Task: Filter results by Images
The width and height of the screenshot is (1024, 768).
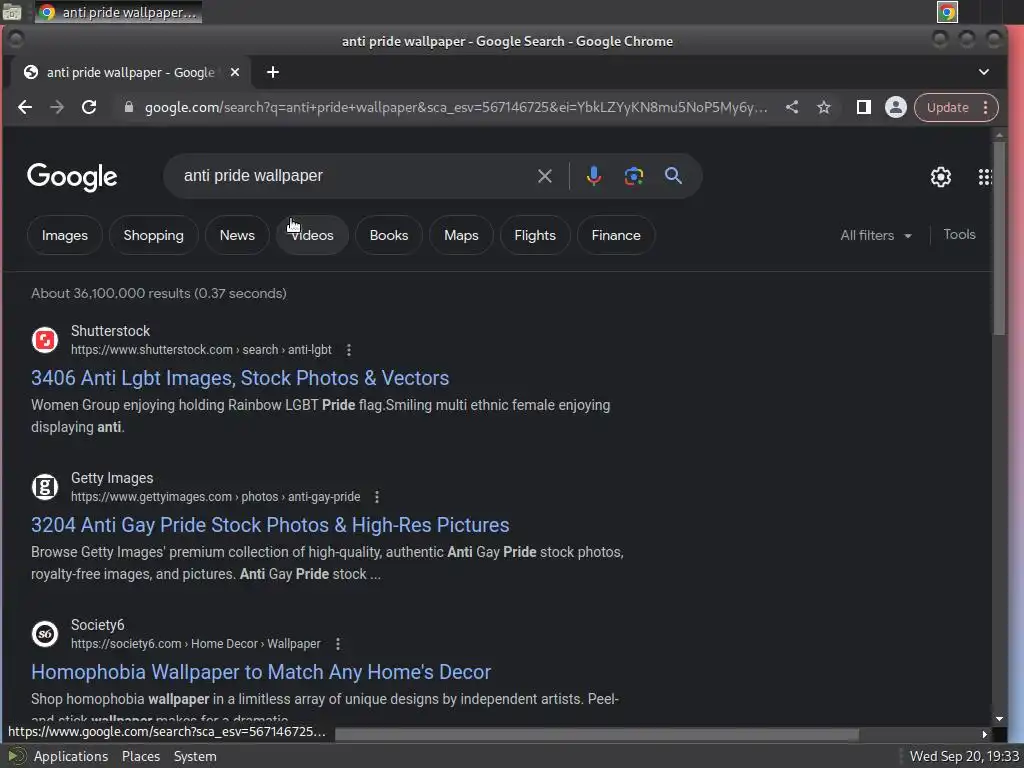Action: [65, 235]
